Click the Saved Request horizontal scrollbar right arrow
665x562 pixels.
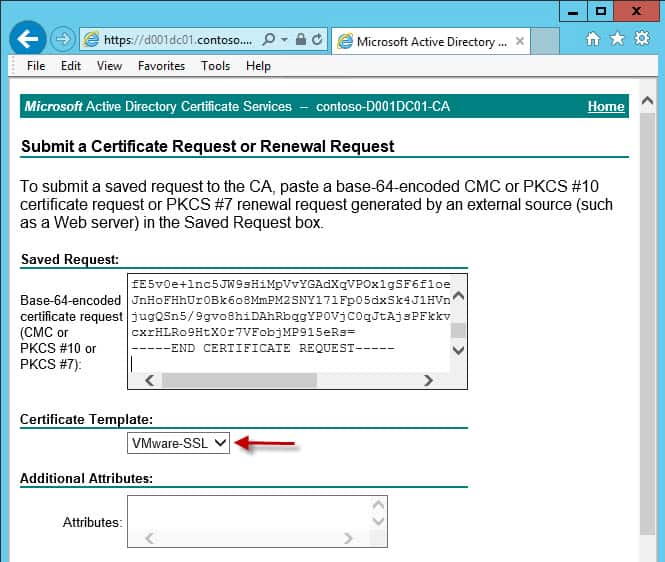[428, 380]
